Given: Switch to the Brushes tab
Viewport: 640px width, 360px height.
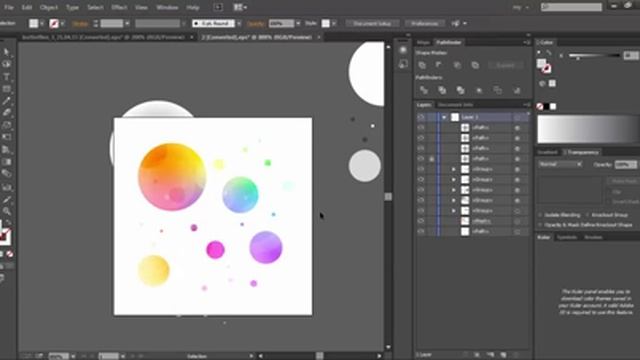Looking at the screenshot, I should 593,237.
